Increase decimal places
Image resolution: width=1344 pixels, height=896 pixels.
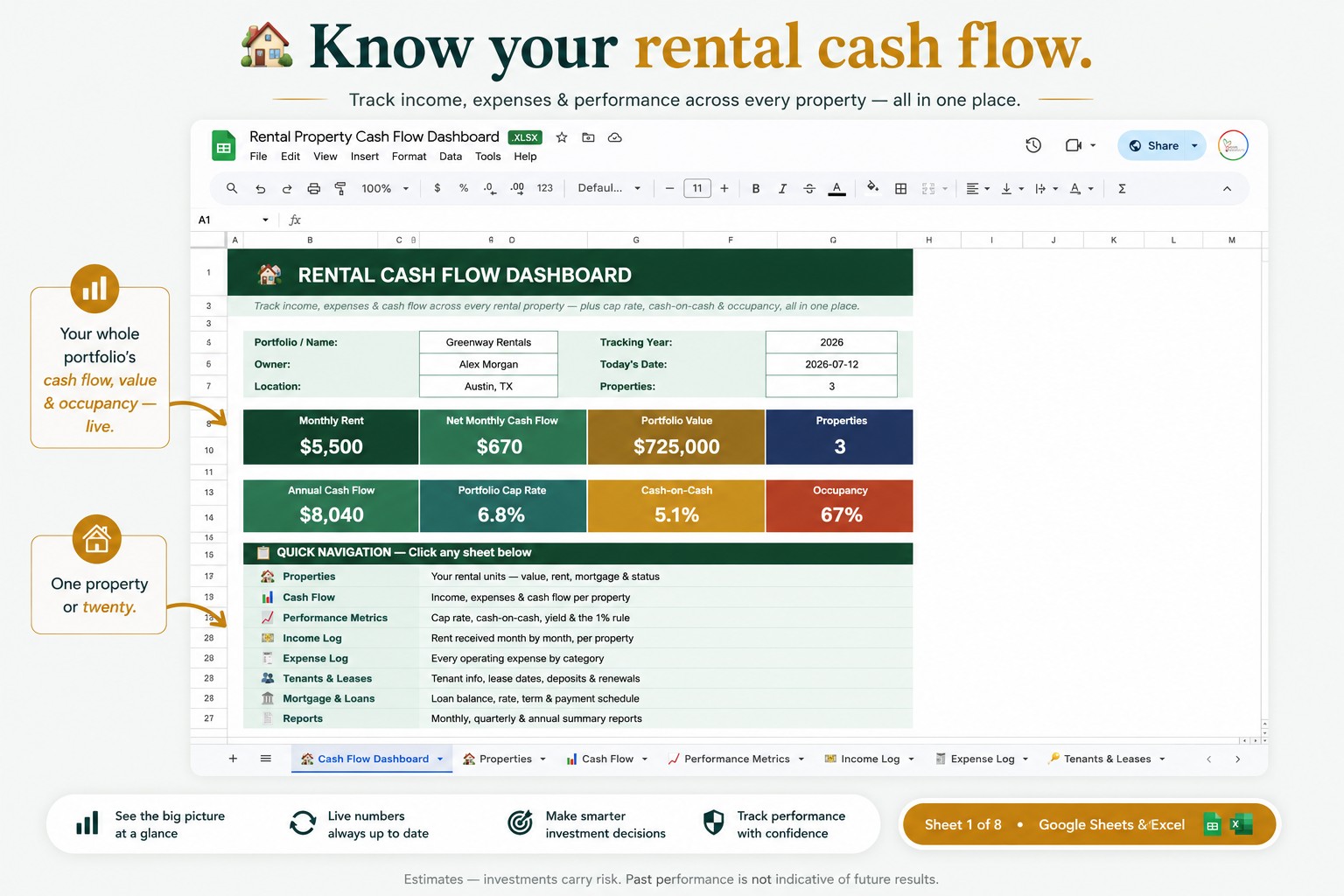[x=517, y=188]
